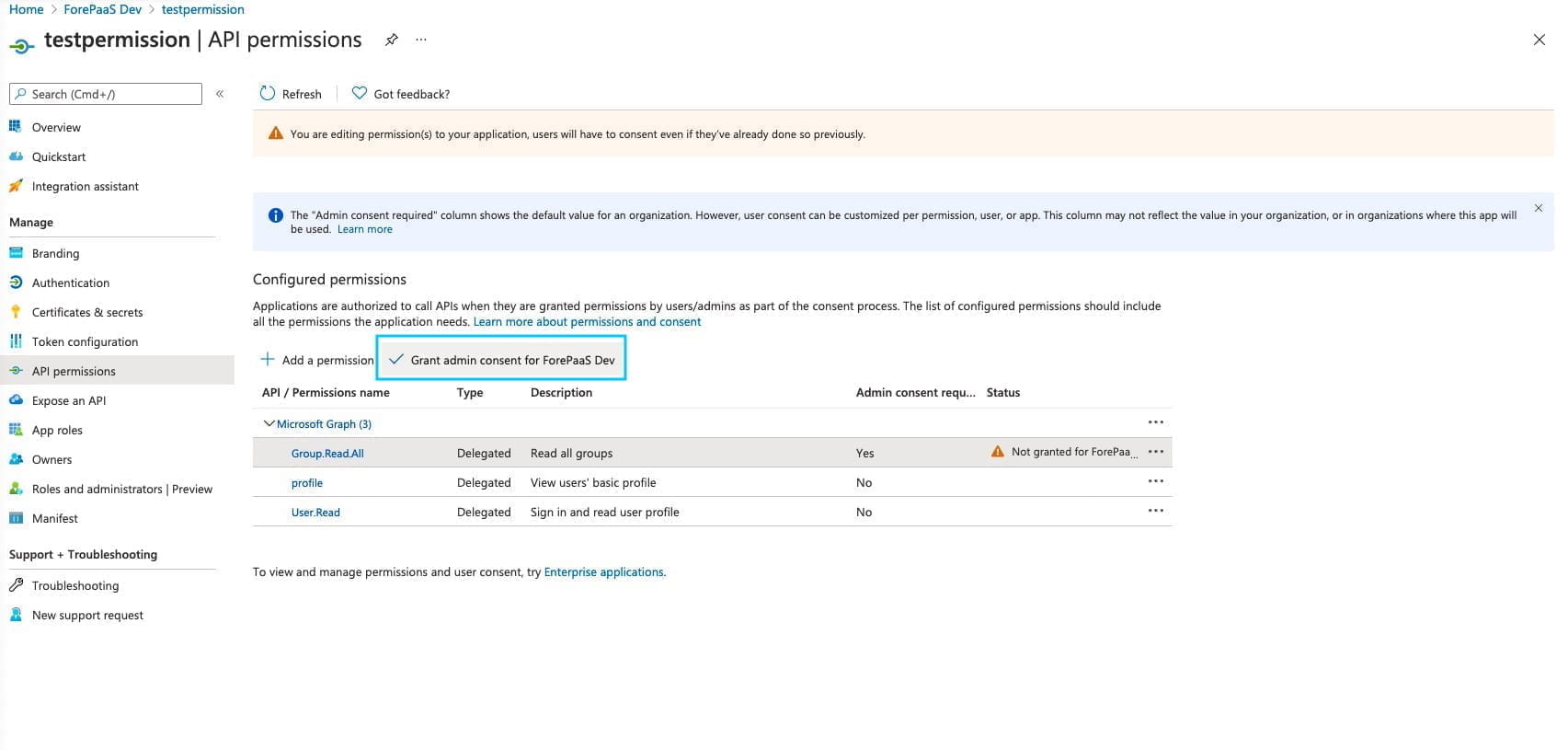Click the Overview grid icon in sidebar
Image resolution: width=1568 pixels, height=750 pixels.
(16, 127)
